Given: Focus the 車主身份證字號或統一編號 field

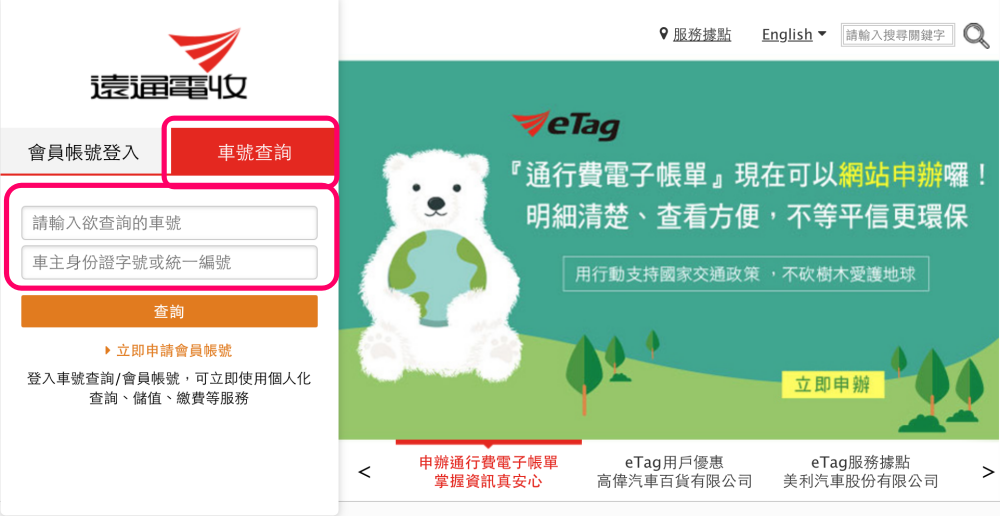Looking at the screenshot, I should pyautogui.click(x=169, y=262).
